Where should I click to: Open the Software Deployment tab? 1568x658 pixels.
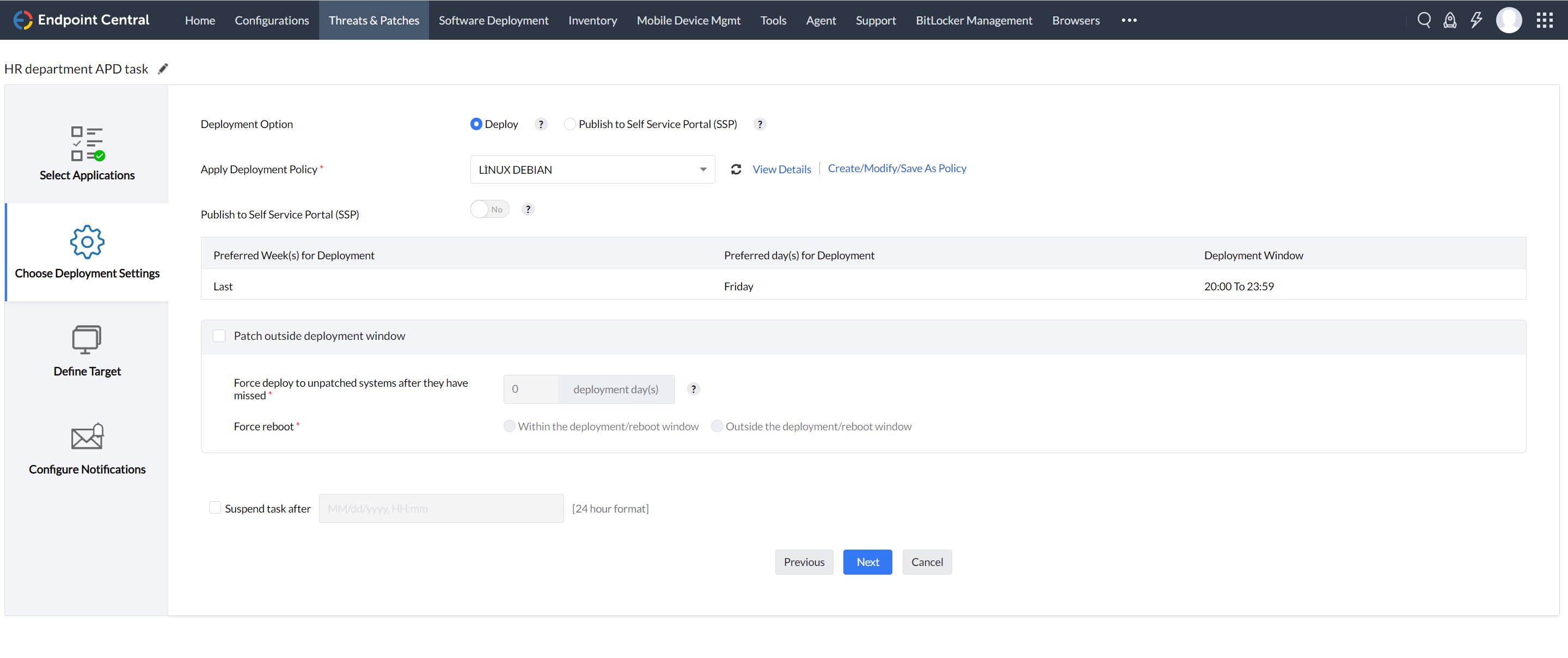click(493, 20)
